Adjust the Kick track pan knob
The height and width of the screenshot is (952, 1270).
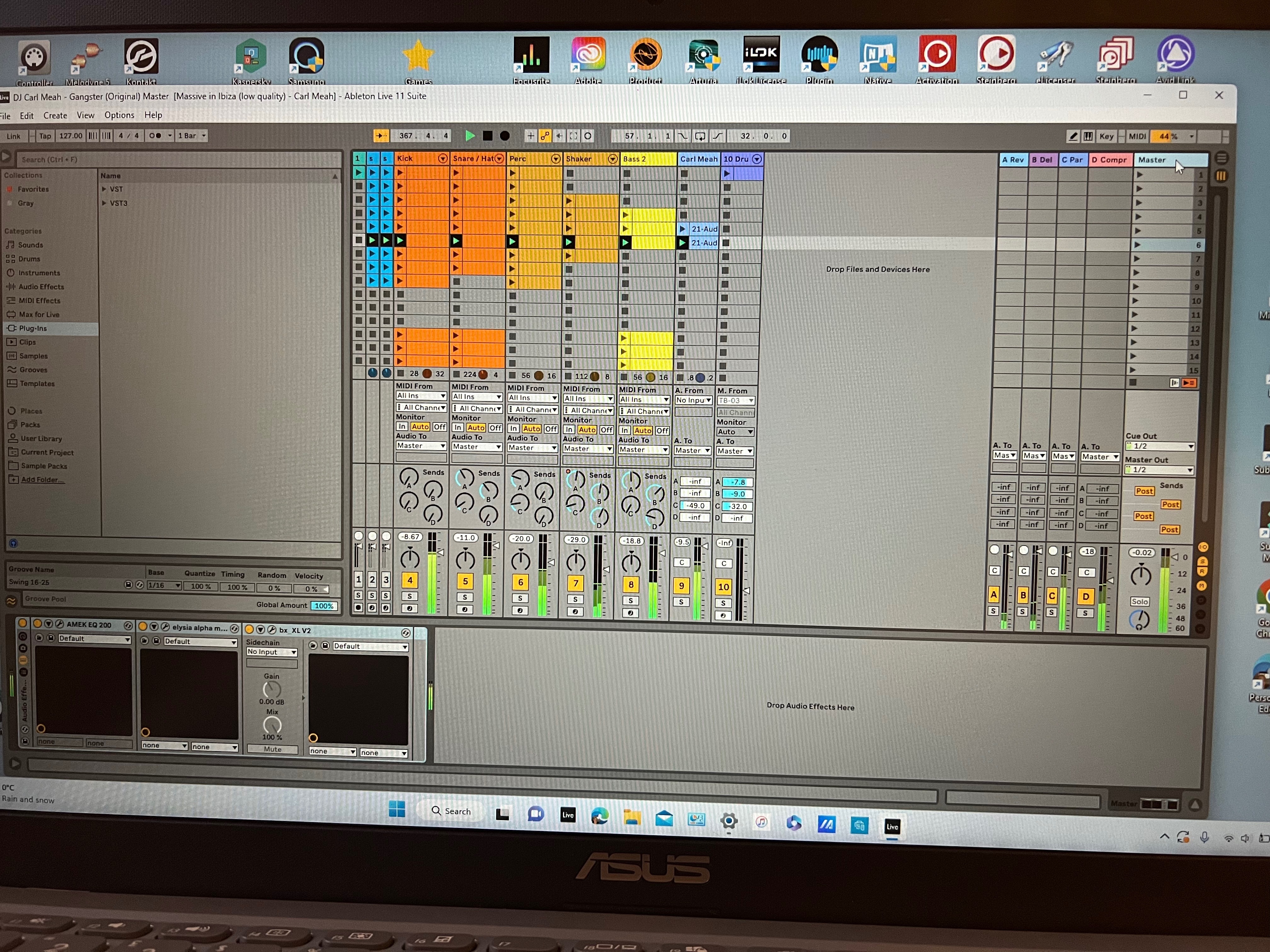click(x=410, y=558)
